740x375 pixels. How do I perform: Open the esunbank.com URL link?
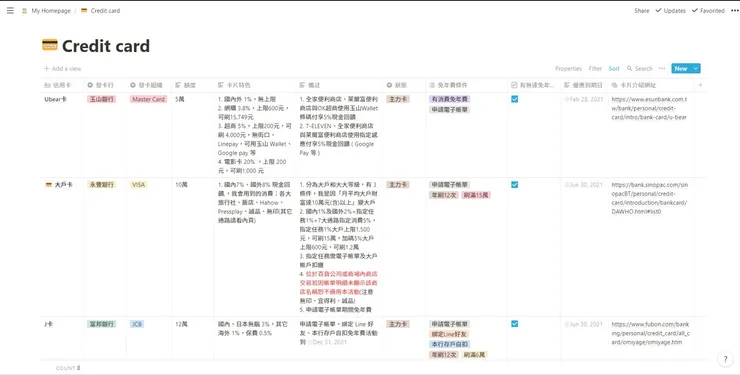tap(649, 108)
